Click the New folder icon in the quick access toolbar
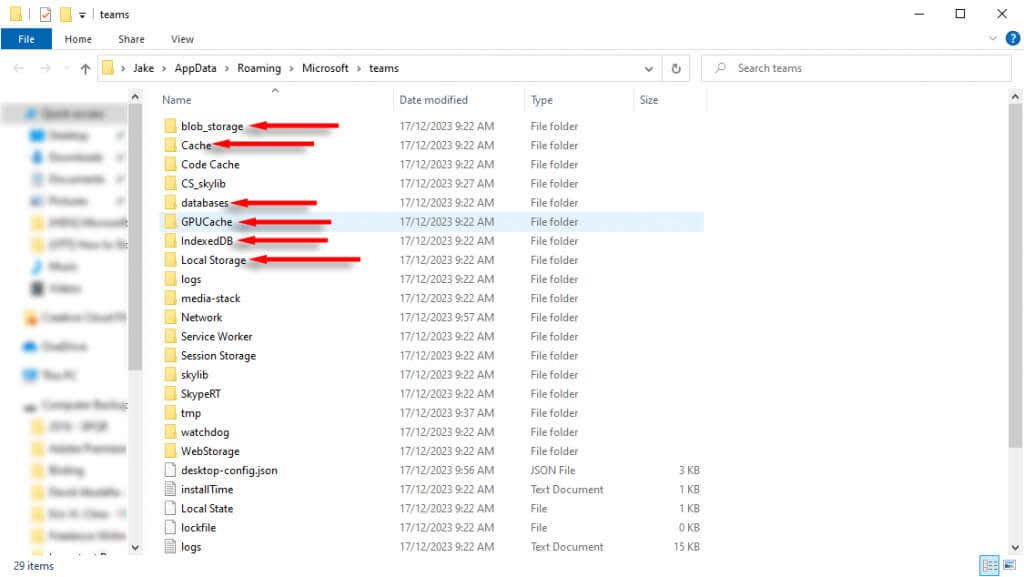 pyautogui.click(x=65, y=14)
